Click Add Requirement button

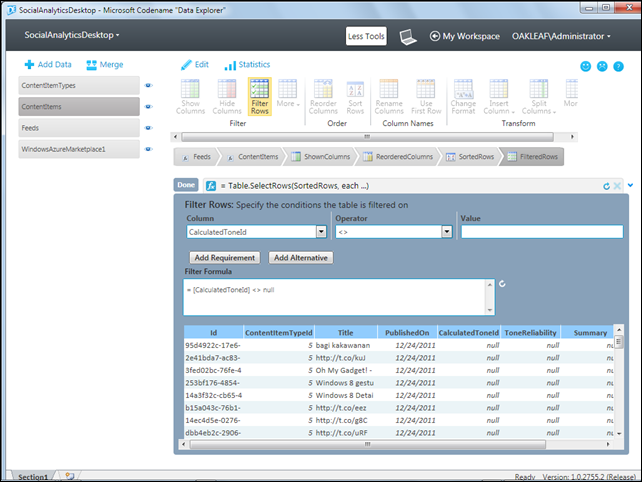pos(225,258)
